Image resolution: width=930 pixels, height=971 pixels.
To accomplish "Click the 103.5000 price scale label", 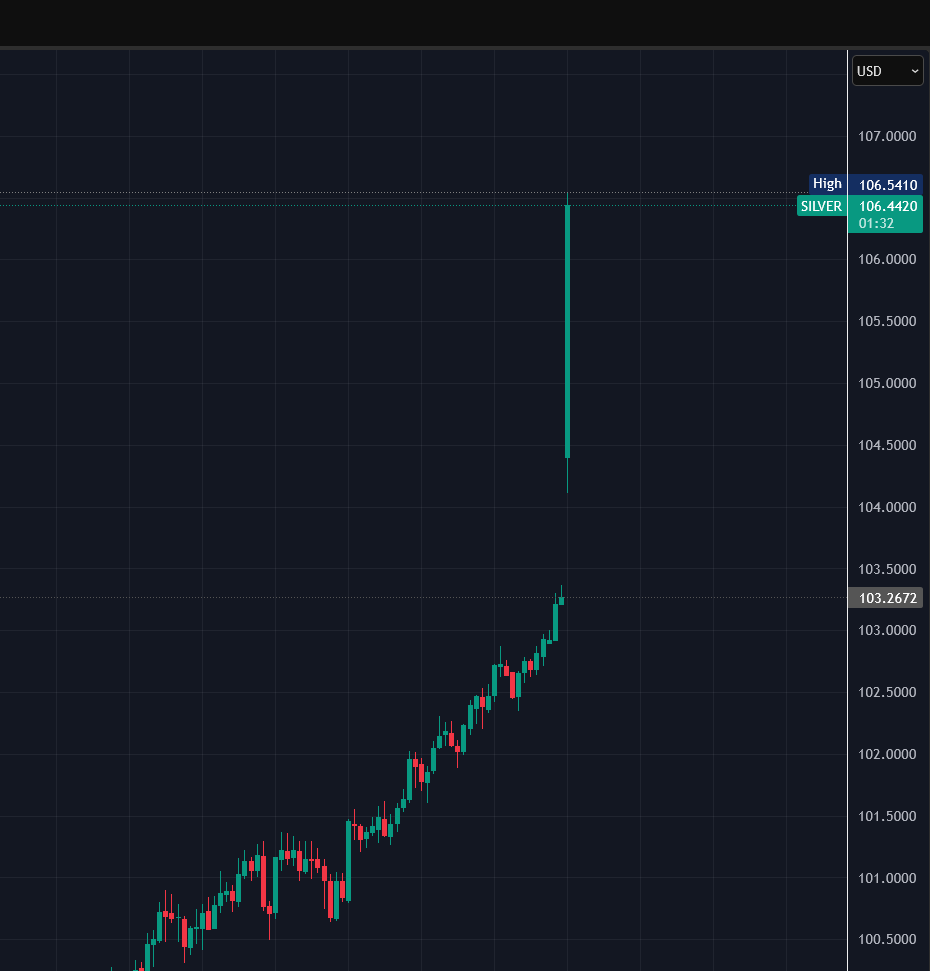I will pyautogui.click(x=887, y=569).
